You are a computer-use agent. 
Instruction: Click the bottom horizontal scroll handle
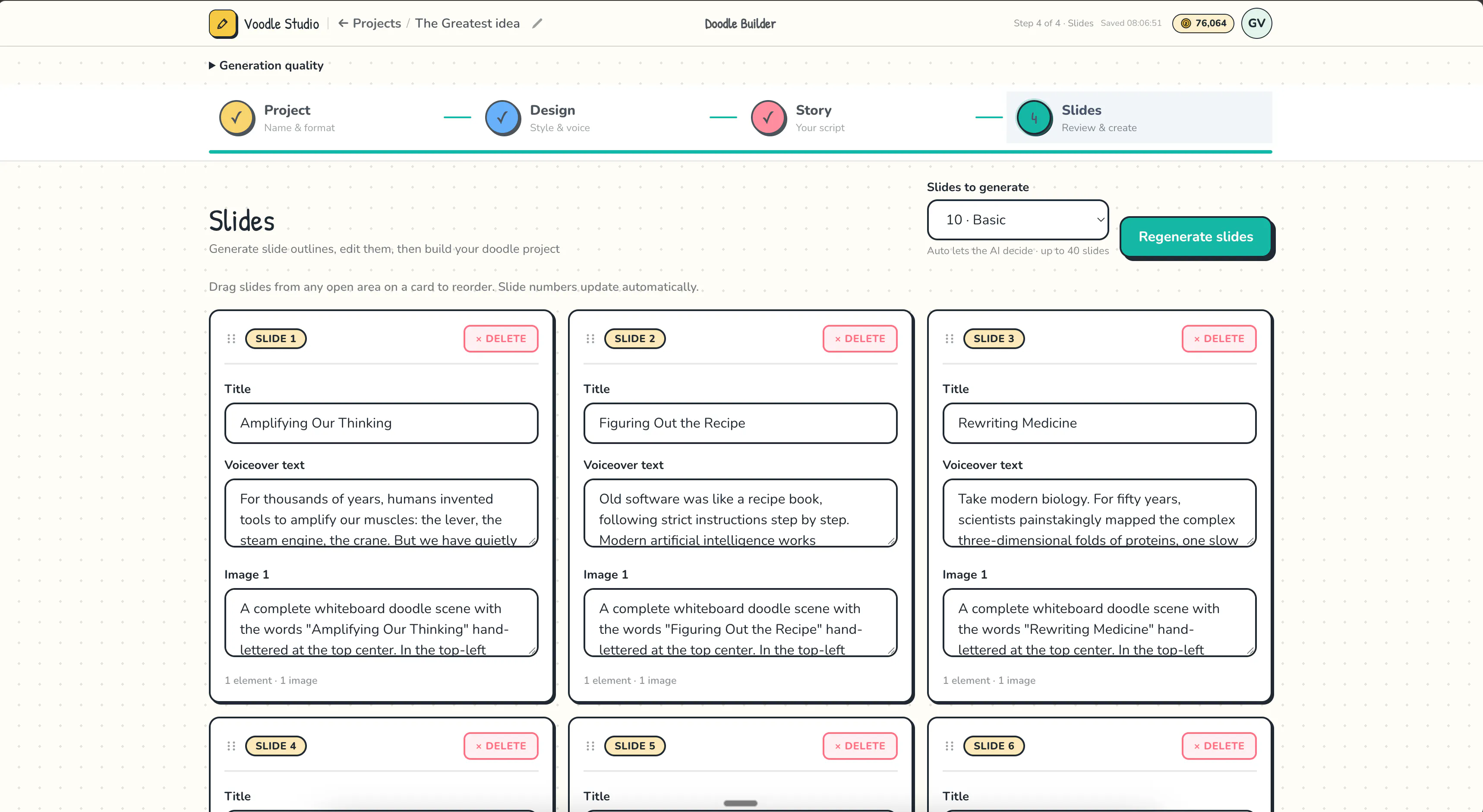tap(740, 803)
